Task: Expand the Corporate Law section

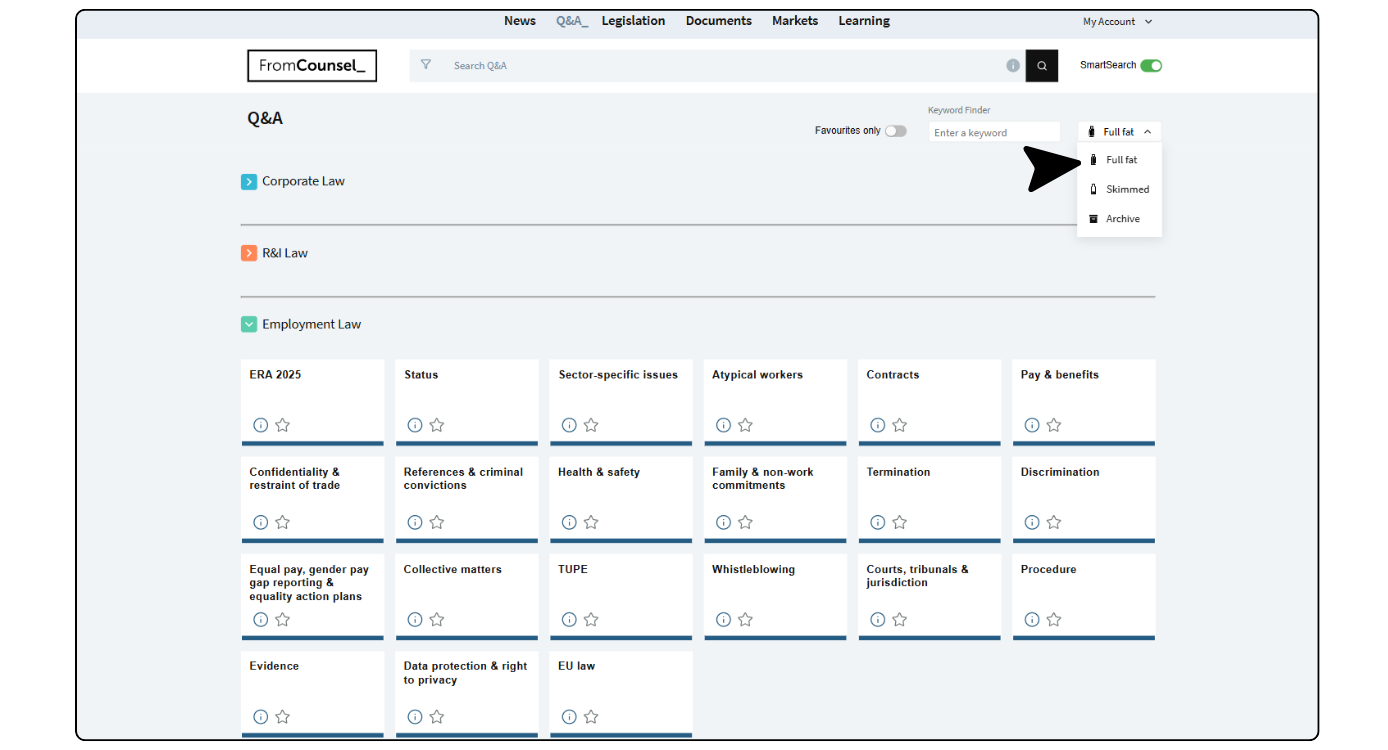Action: [x=249, y=182]
